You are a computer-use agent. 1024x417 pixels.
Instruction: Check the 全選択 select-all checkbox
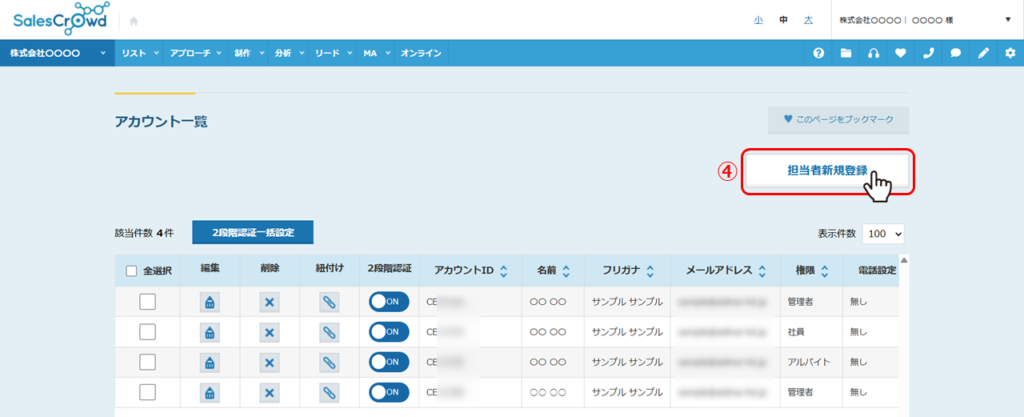click(132, 270)
